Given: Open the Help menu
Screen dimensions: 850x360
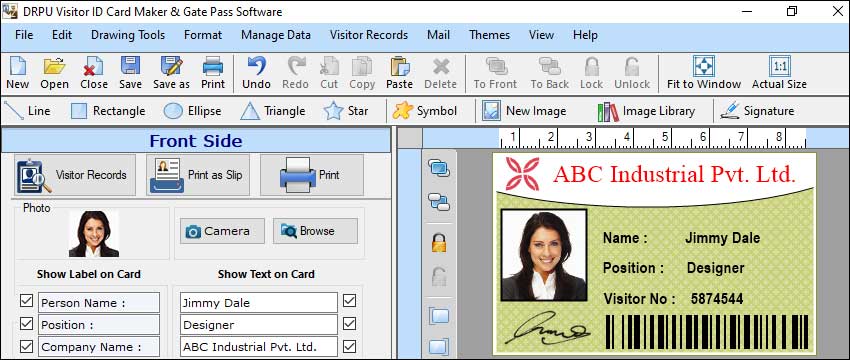Looking at the screenshot, I should click(585, 35).
